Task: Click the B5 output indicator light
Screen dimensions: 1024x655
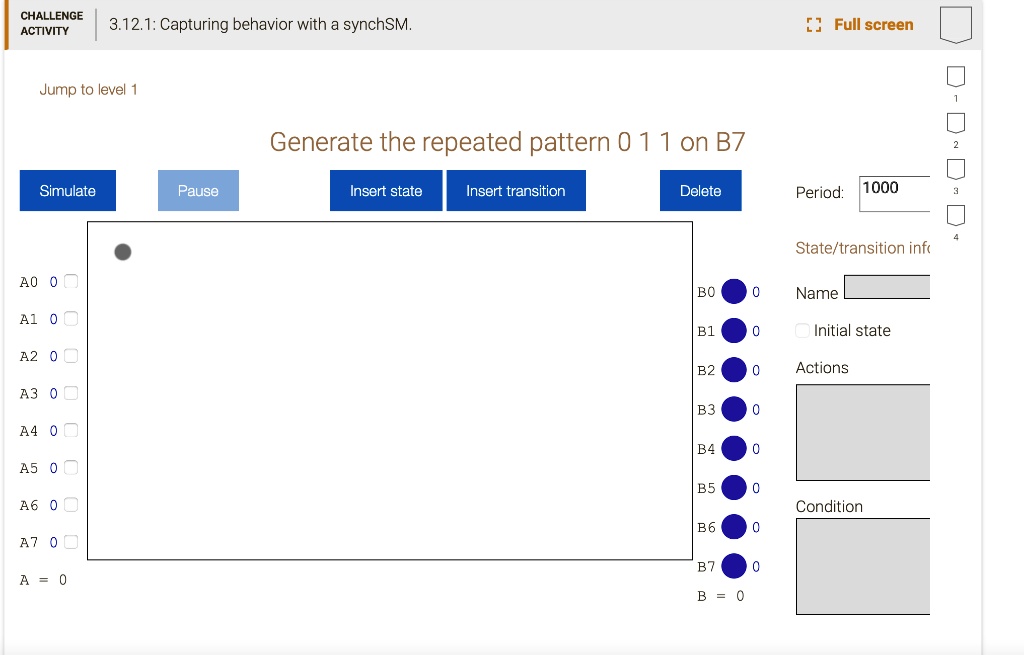Action: [736, 488]
